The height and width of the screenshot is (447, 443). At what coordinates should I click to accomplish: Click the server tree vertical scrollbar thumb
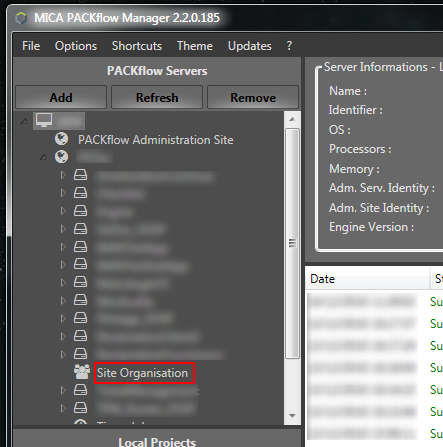292,243
